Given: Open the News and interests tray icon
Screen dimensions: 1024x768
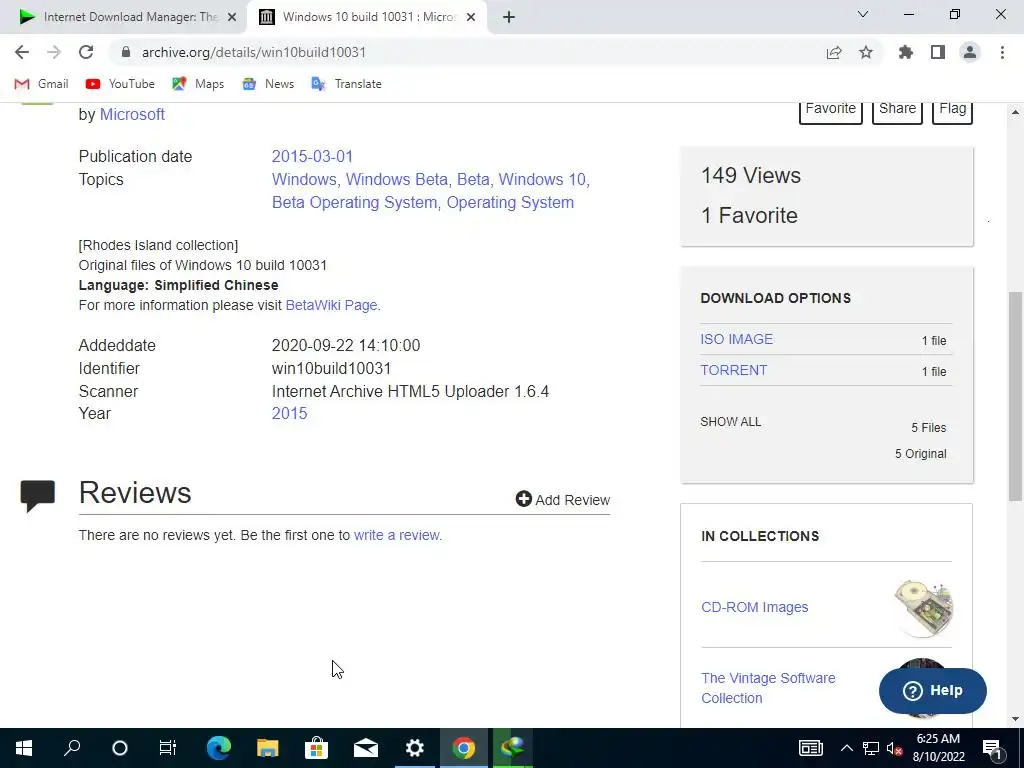Looking at the screenshot, I should click(810, 748).
